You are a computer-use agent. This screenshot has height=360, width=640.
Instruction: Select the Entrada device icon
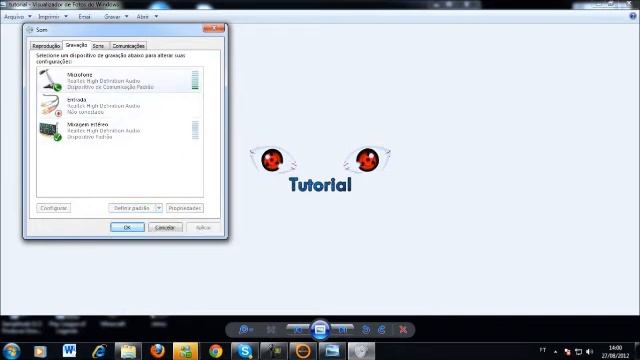pos(50,105)
